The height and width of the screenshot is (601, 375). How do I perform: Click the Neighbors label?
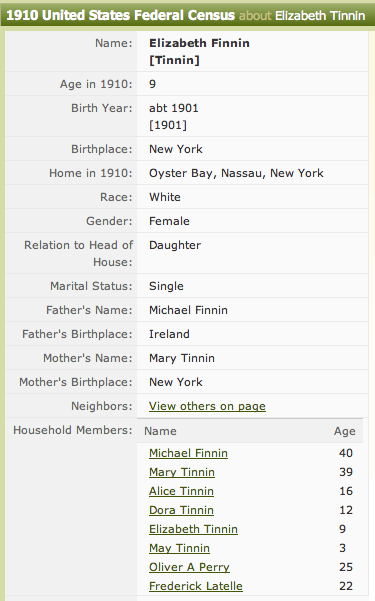102,406
